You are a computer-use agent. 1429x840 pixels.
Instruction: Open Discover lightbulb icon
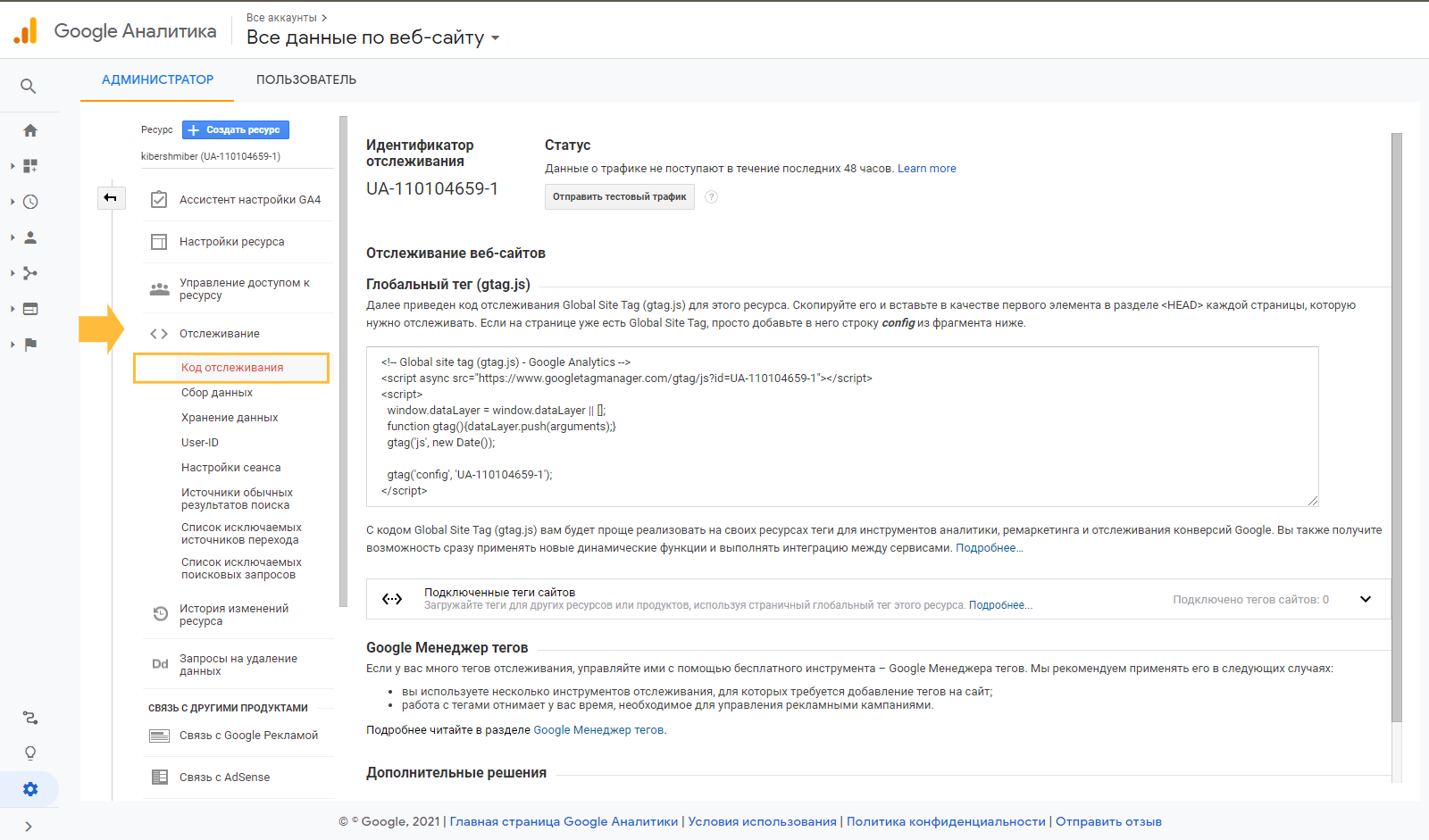click(x=30, y=753)
